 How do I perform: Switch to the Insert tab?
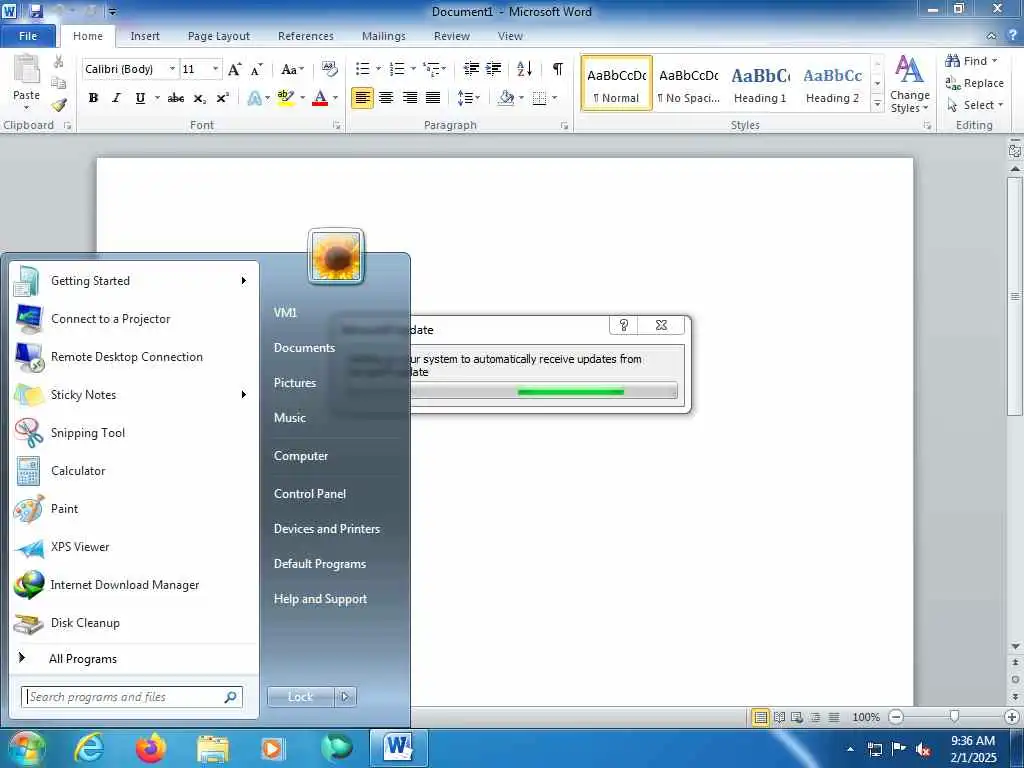coord(144,36)
